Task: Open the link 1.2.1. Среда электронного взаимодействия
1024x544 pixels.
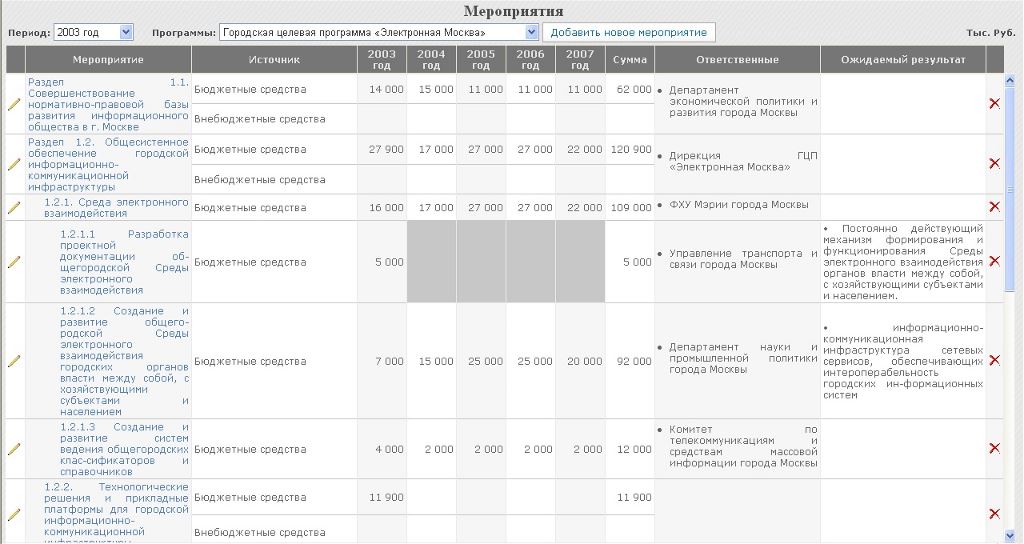Action: pos(116,207)
